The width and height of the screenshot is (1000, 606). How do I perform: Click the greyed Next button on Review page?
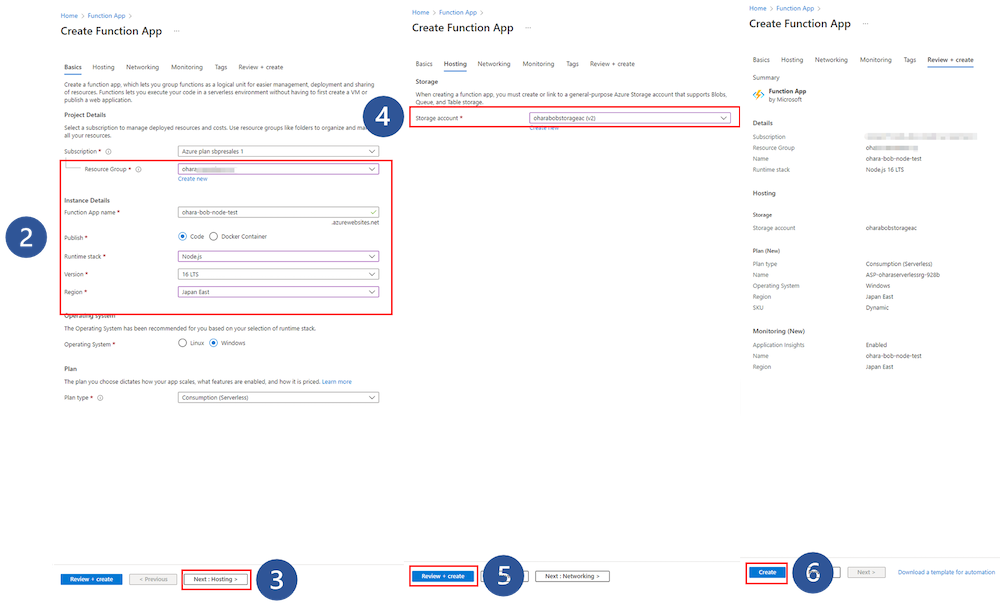coord(866,572)
